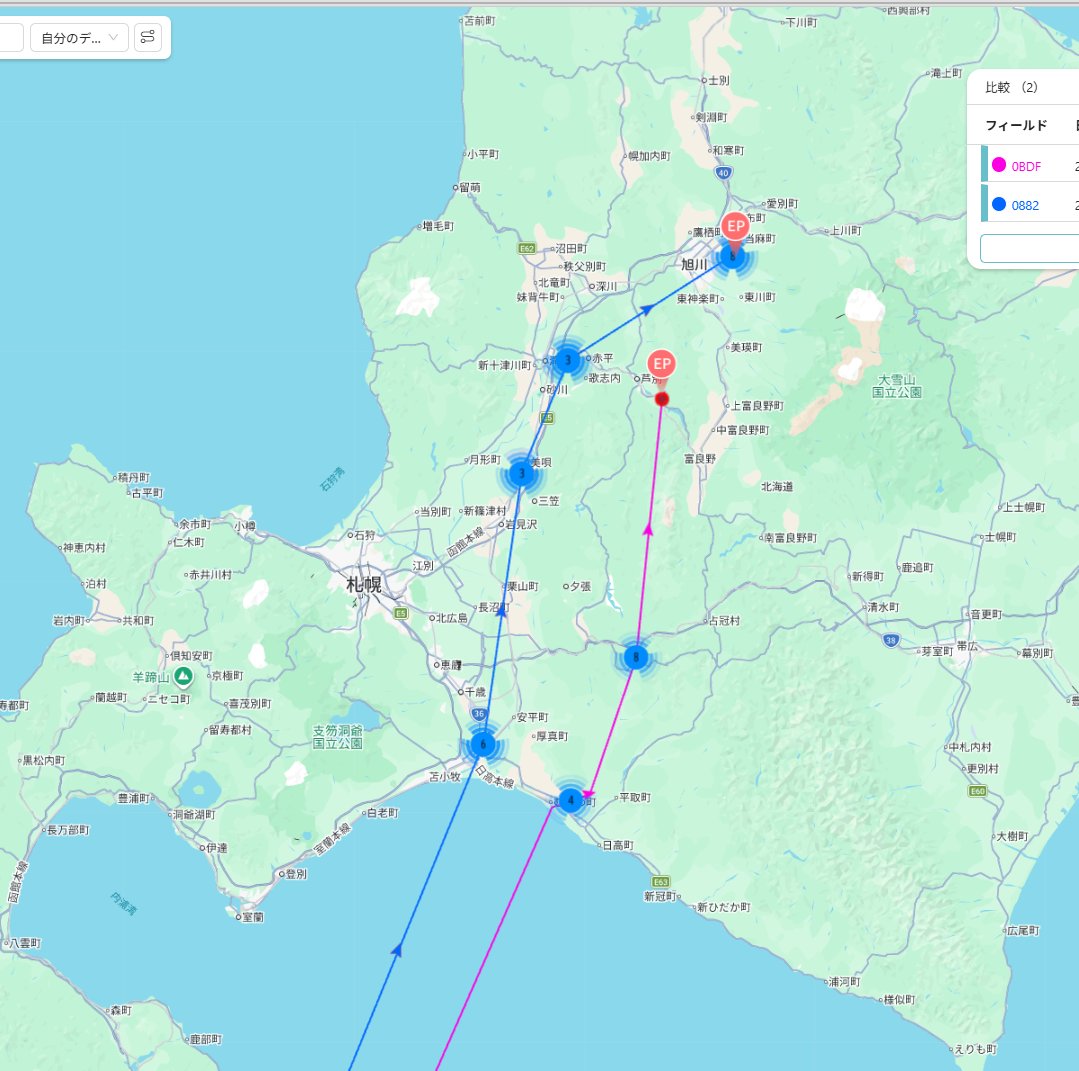Click the route 38 shield near 芽室町
This screenshot has width=1079, height=1071.
click(891, 640)
